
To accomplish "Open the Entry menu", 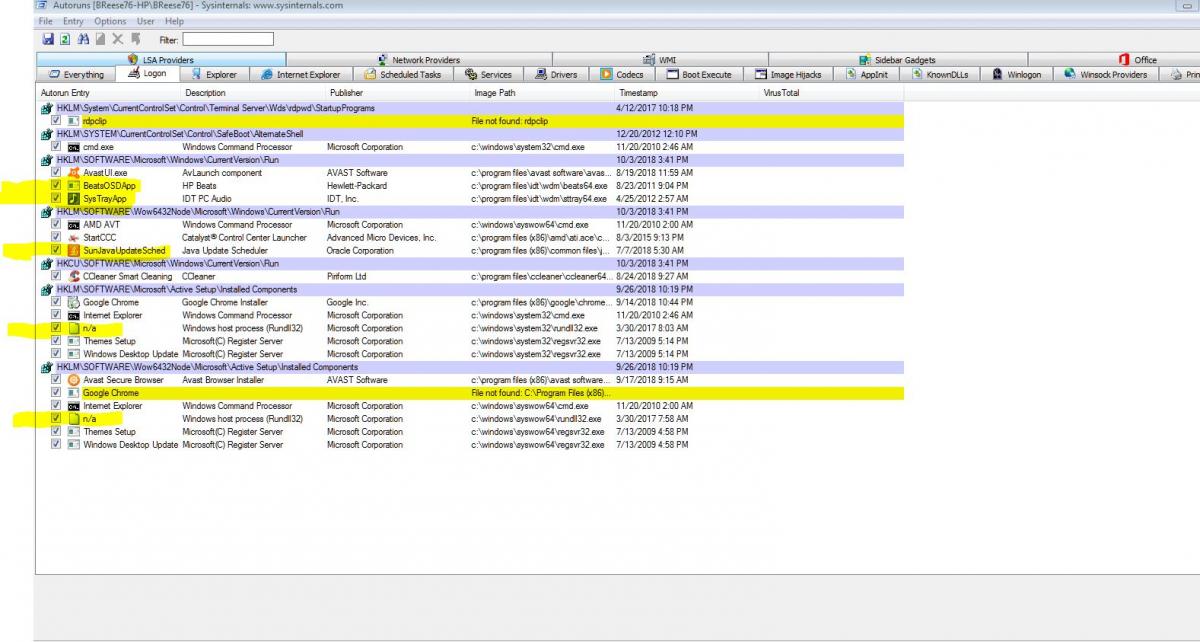I will point(73,21).
